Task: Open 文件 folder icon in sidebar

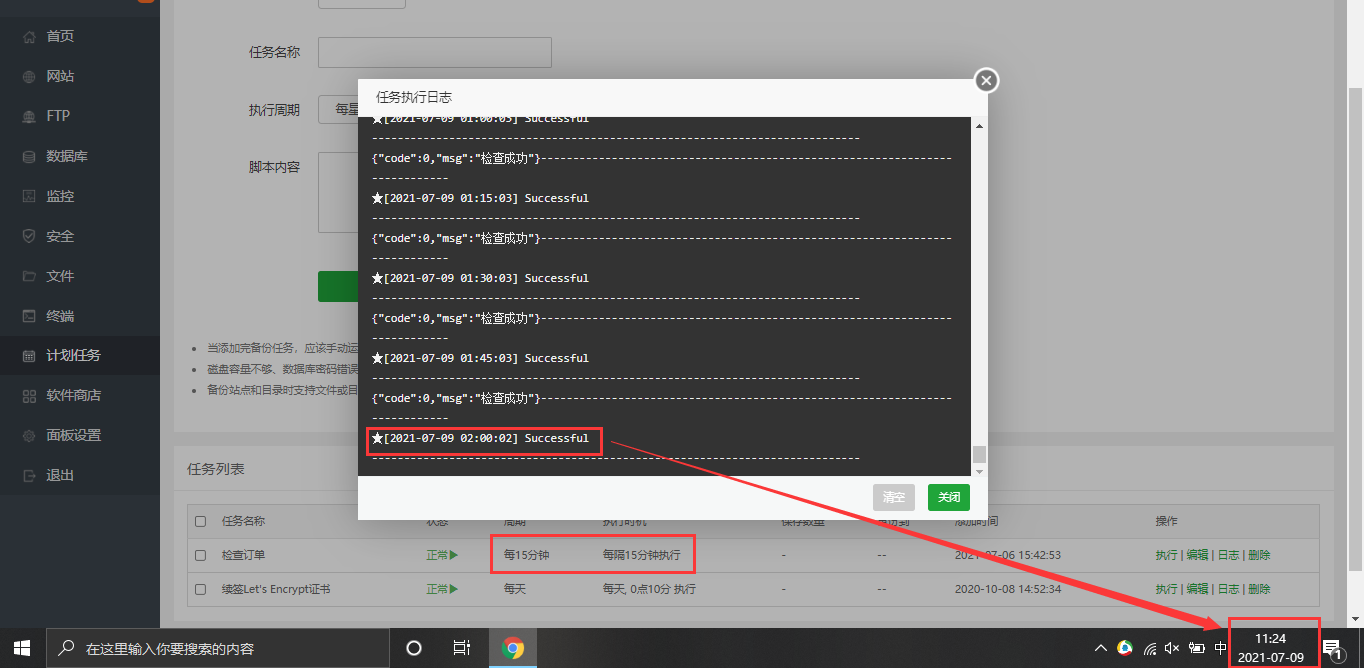Action: (29, 276)
